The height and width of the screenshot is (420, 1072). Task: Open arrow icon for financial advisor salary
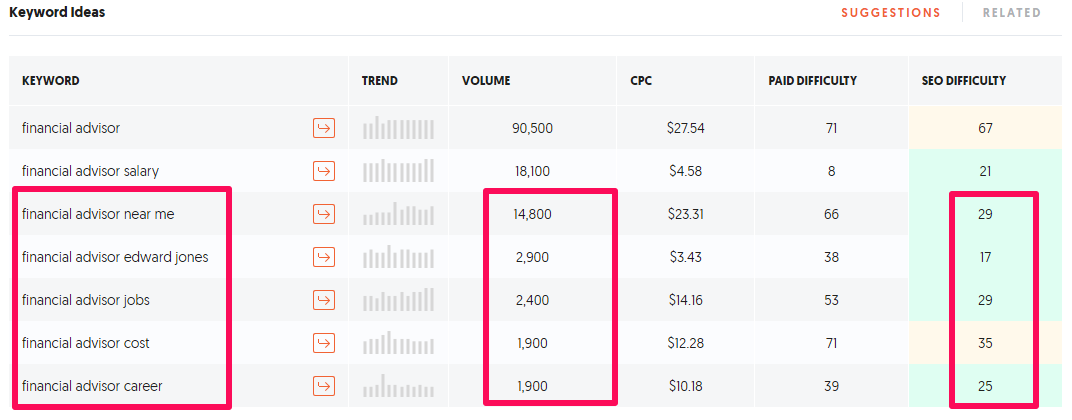(324, 171)
